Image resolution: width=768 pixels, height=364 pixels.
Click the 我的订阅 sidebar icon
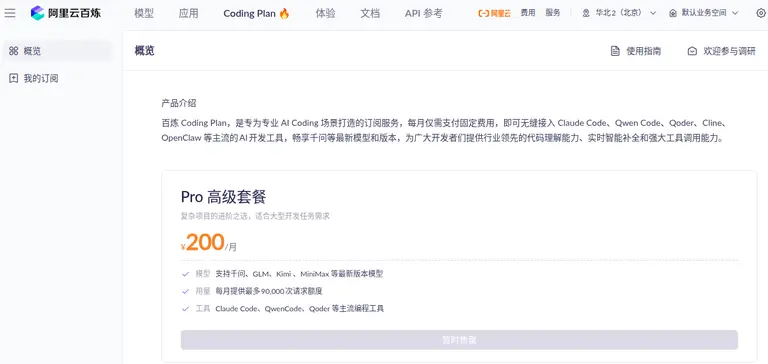(14, 78)
